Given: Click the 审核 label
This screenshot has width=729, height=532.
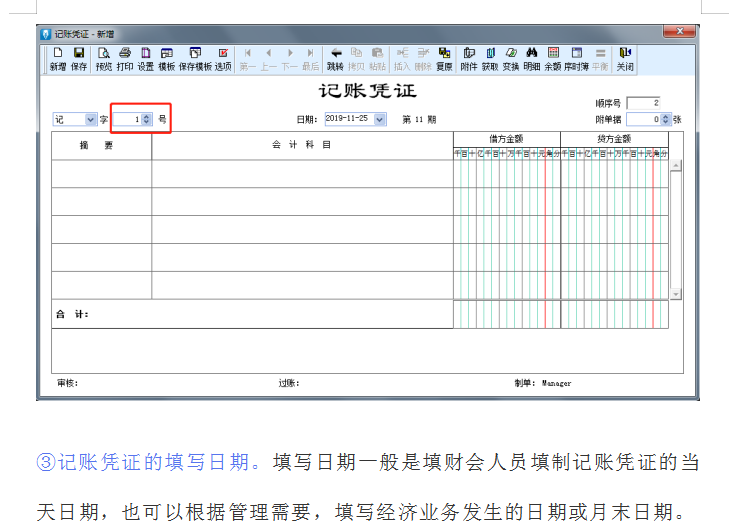Looking at the screenshot, I should coord(67,383).
